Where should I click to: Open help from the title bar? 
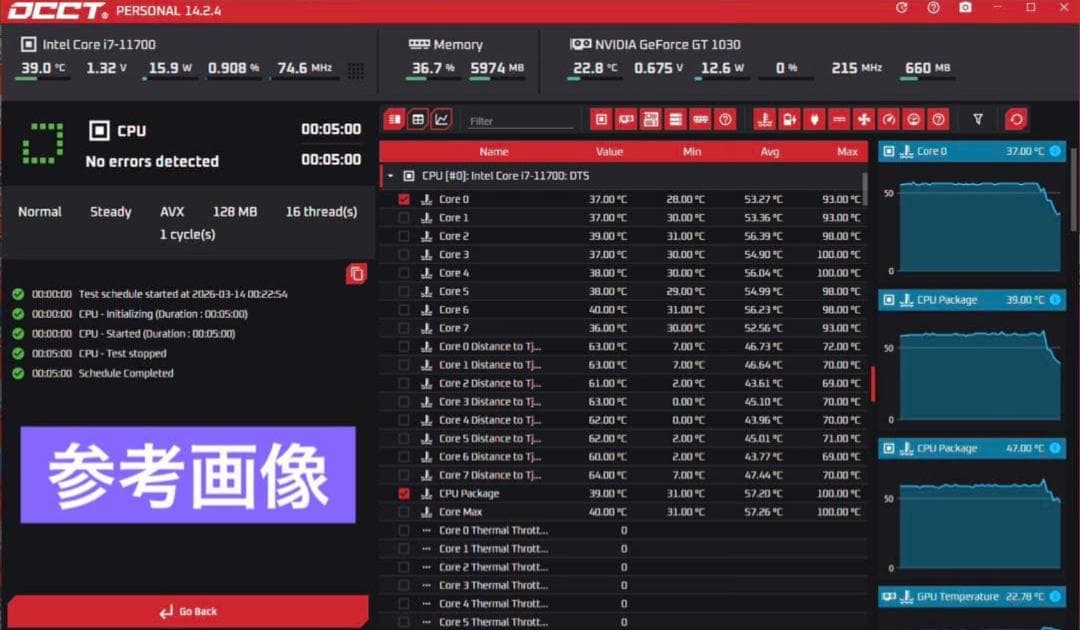[x=933, y=8]
